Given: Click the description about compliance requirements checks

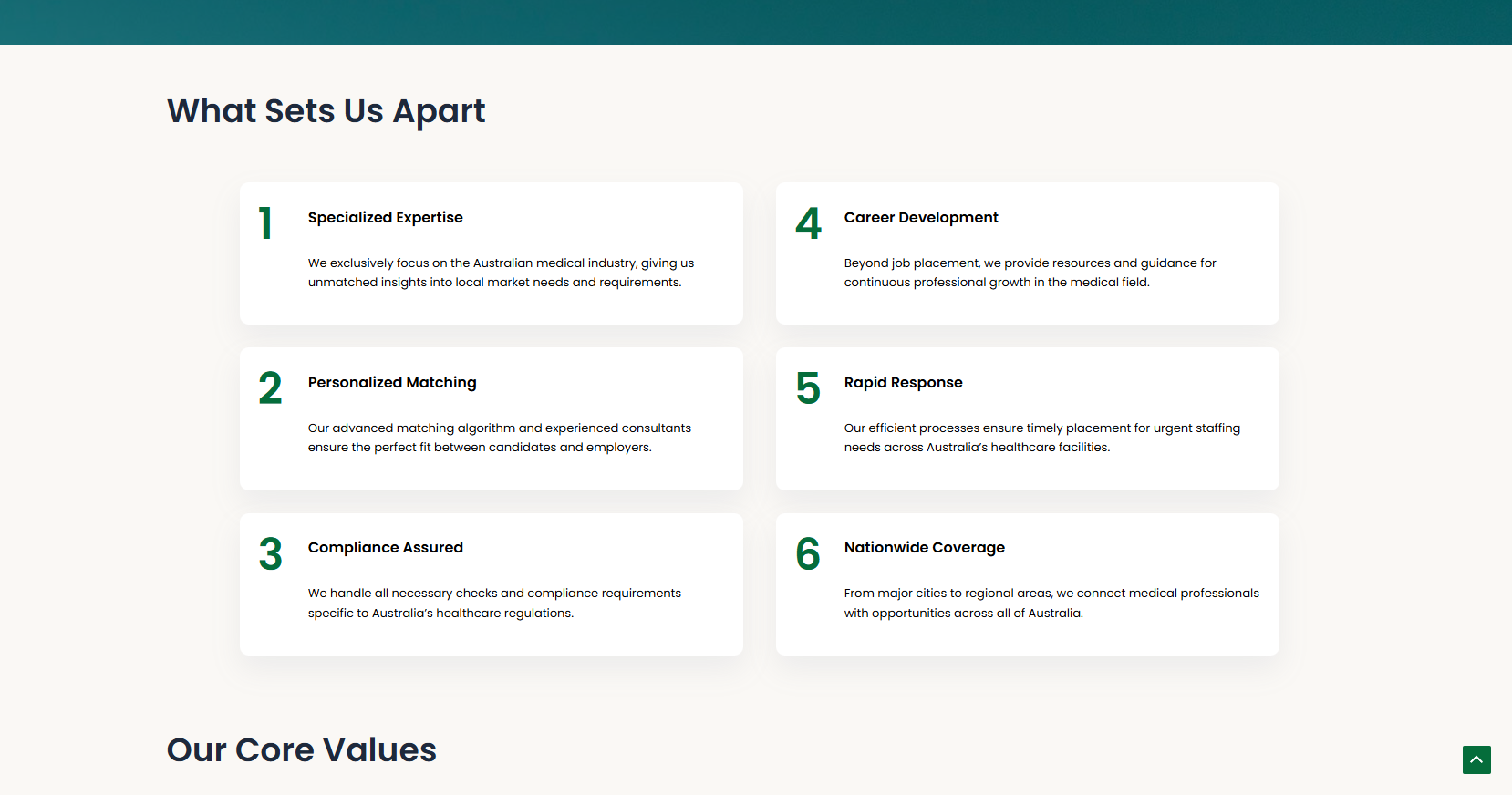Looking at the screenshot, I should (x=494, y=603).
